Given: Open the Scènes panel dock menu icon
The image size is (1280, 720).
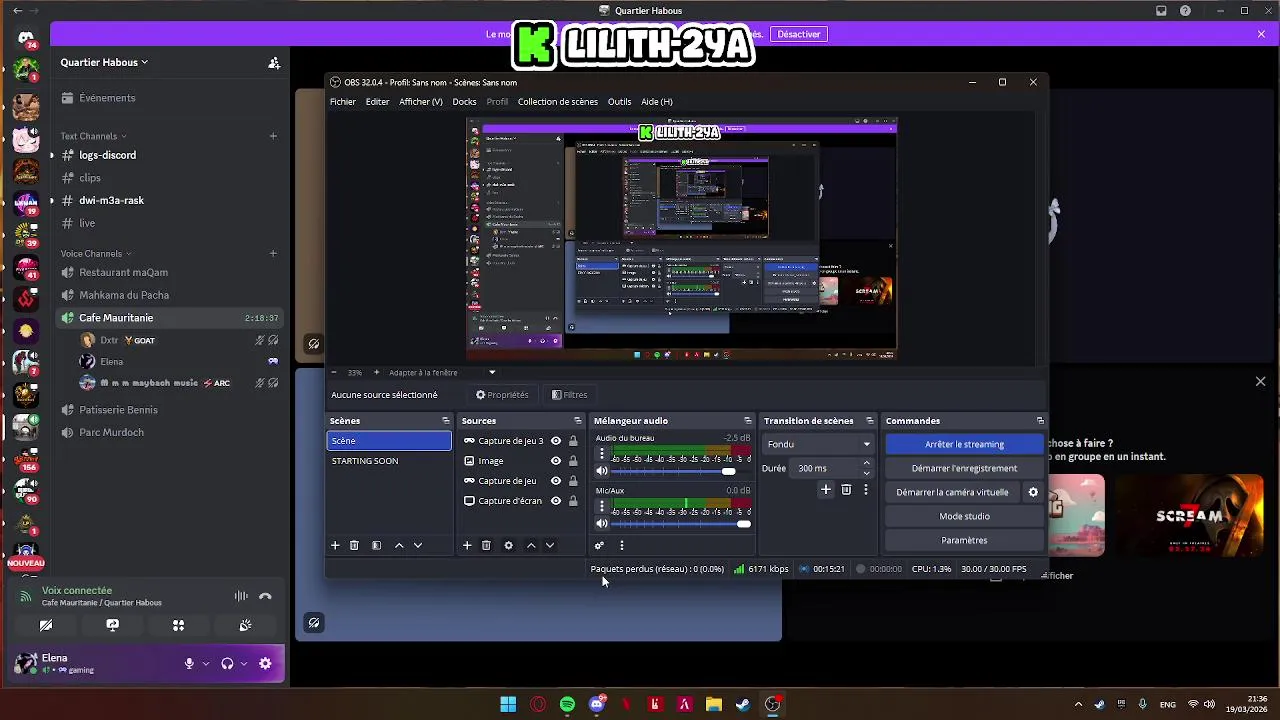Looking at the screenshot, I should point(446,421).
